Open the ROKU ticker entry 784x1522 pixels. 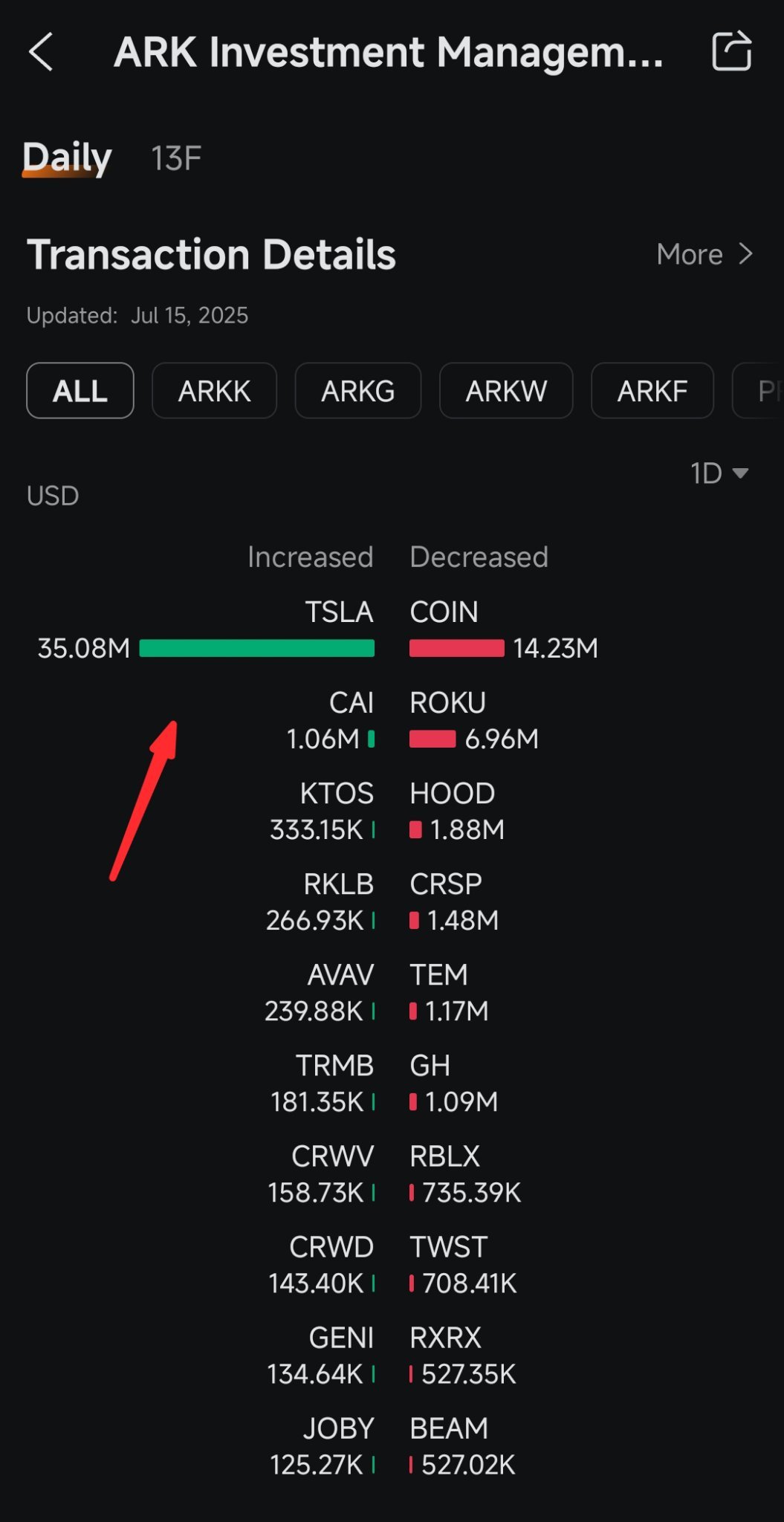(447, 703)
